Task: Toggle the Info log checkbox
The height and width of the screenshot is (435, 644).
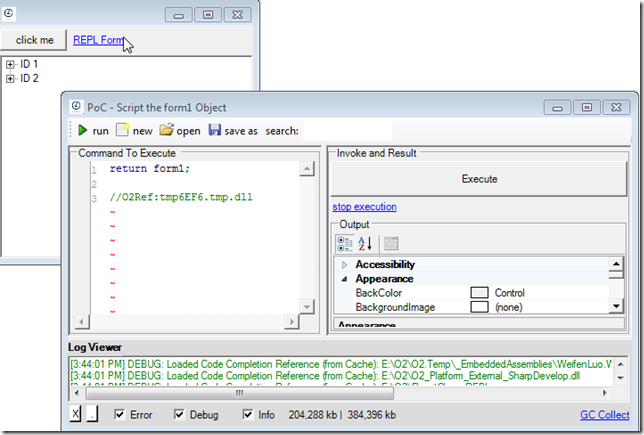Action: [247, 414]
